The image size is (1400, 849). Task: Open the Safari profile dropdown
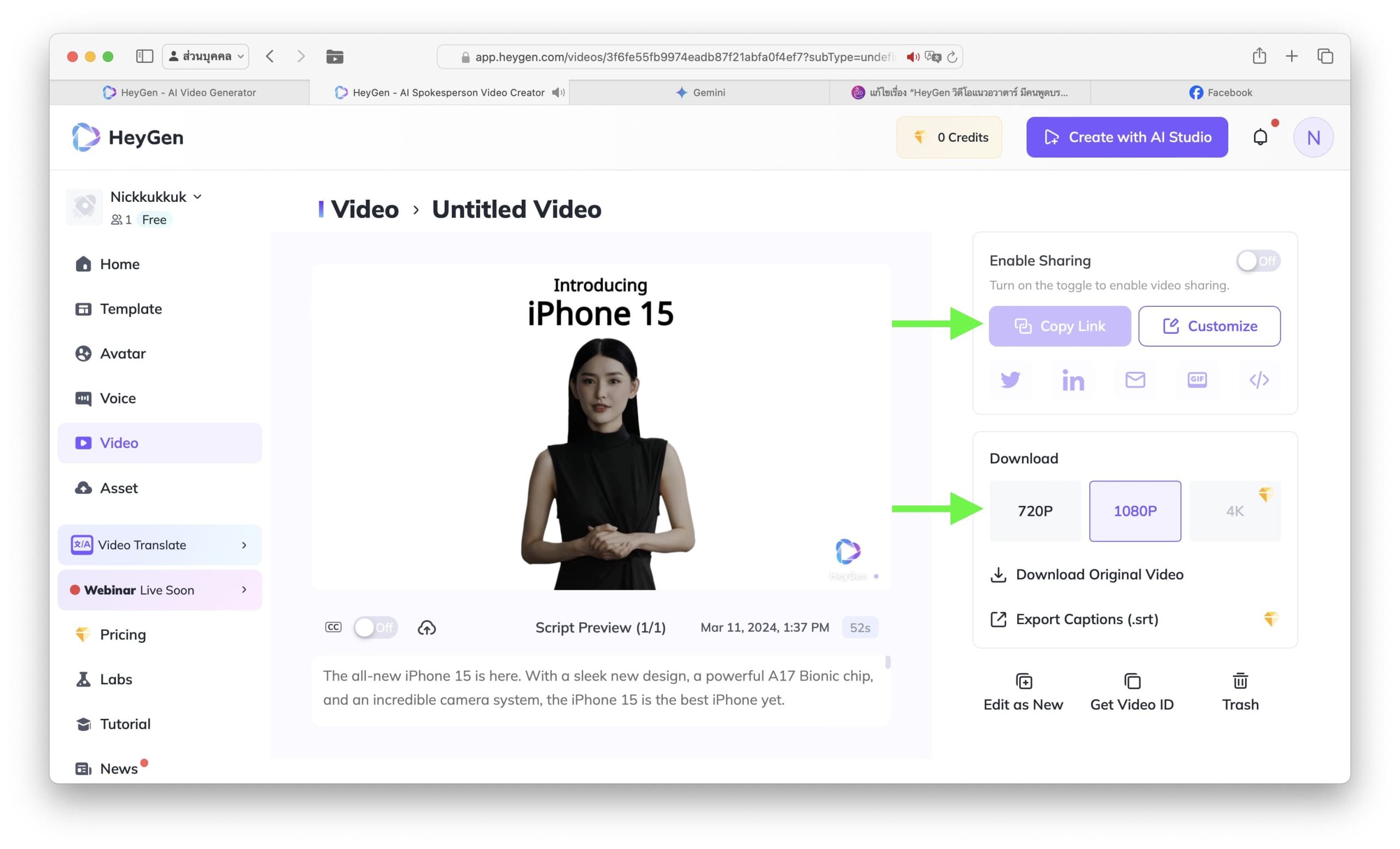click(206, 56)
